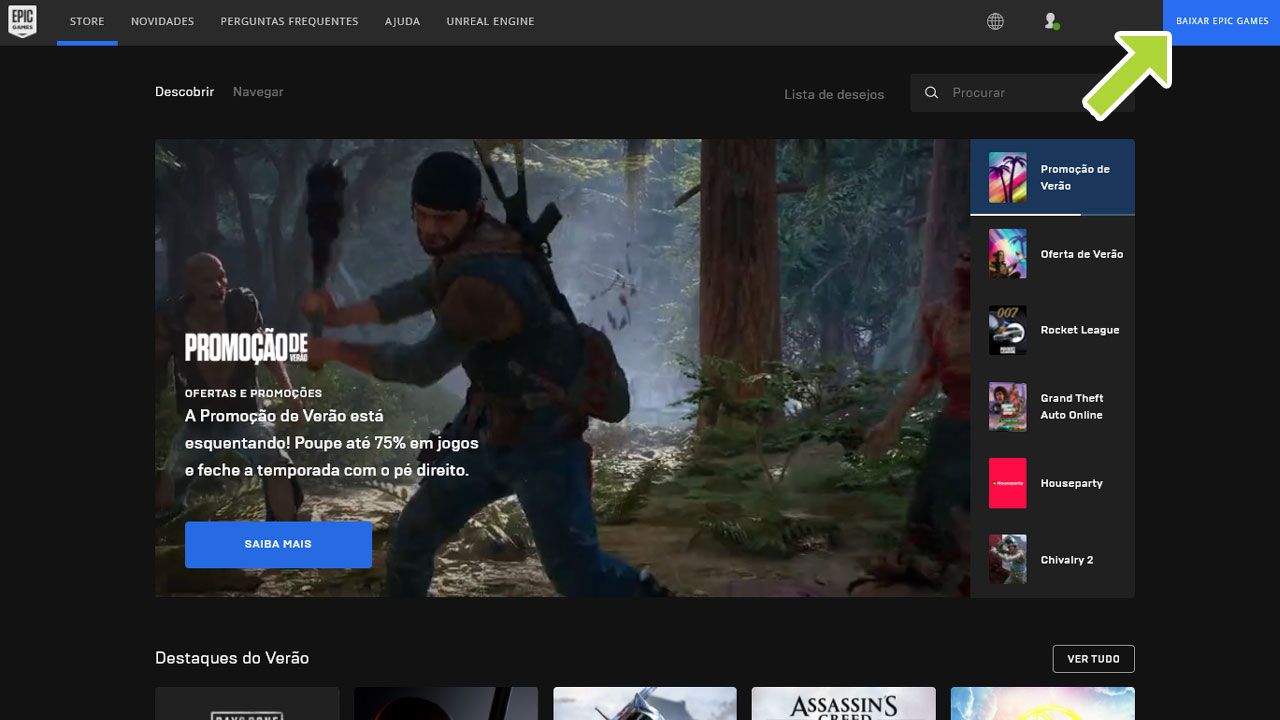
Task: Select Rocket League carousel item
Action: click(1052, 330)
